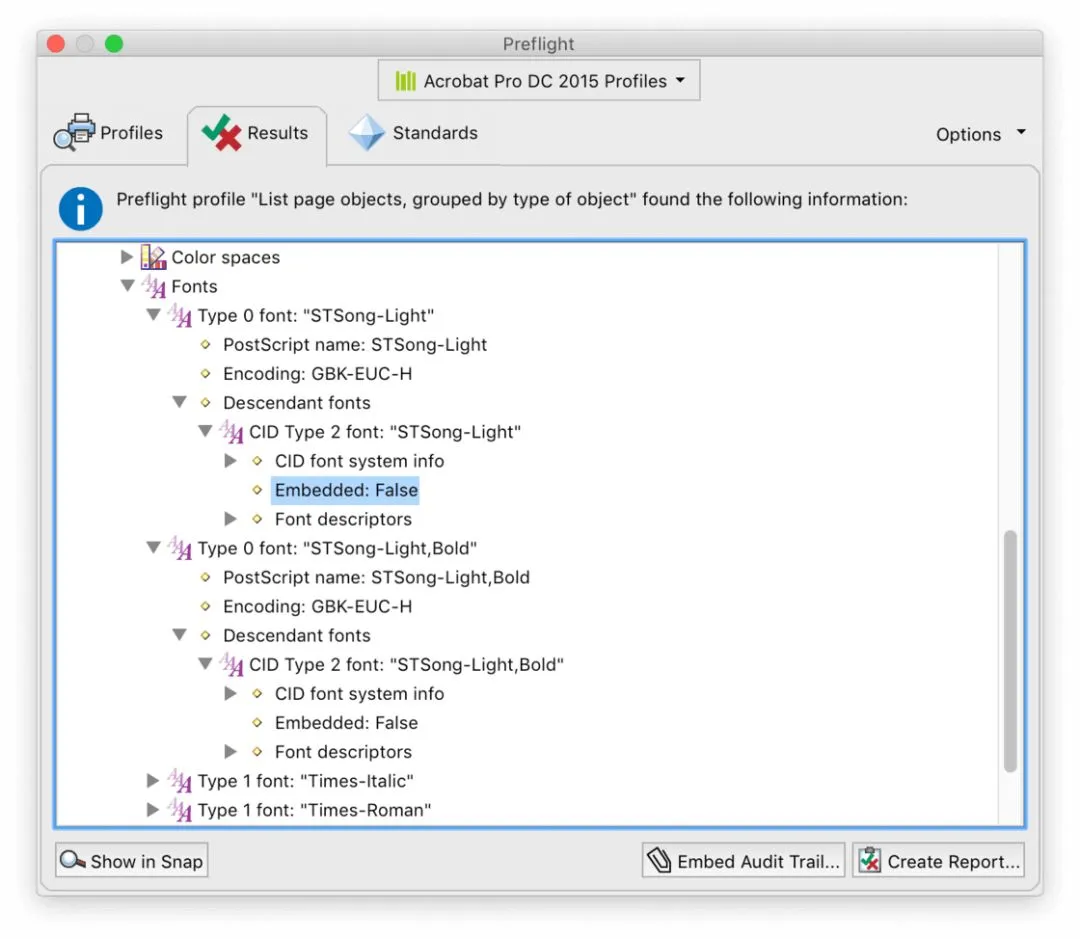Open Acrobat Pro DC 2015 Profiles dropdown
The height and width of the screenshot is (939, 1080).
[539, 81]
